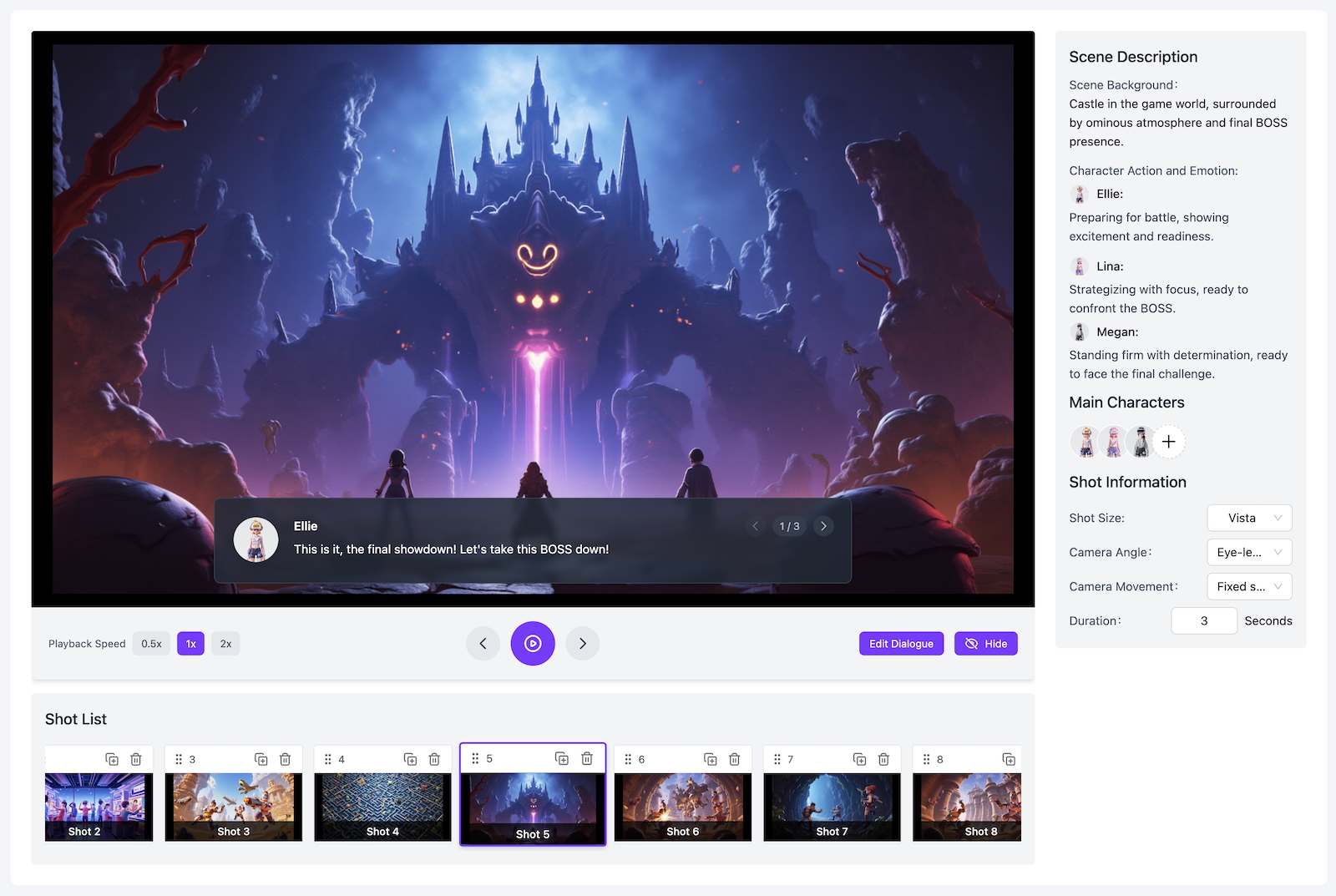Screen dimensions: 1336x896
Task: Hide the dialogue overlay
Action: tap(985, 644)
